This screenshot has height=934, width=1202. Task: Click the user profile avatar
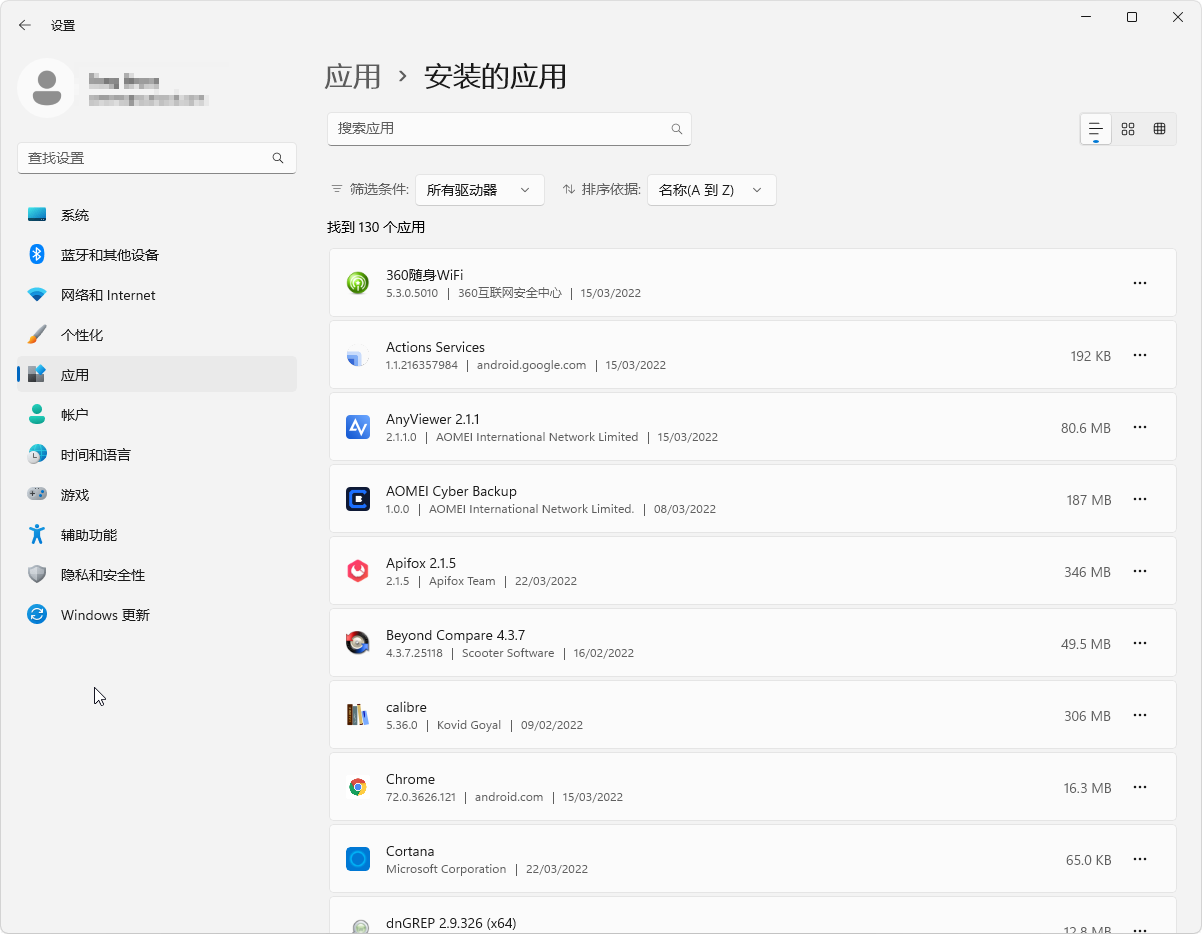[x=46, y=88]
